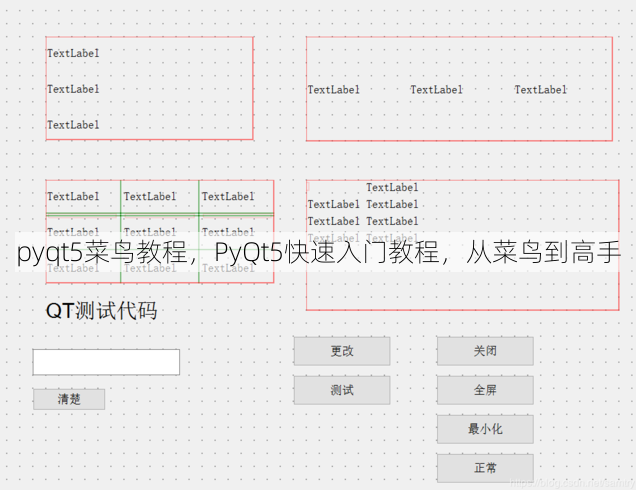Select the rightmost TextLabel in the horizontal layout box

541,90
